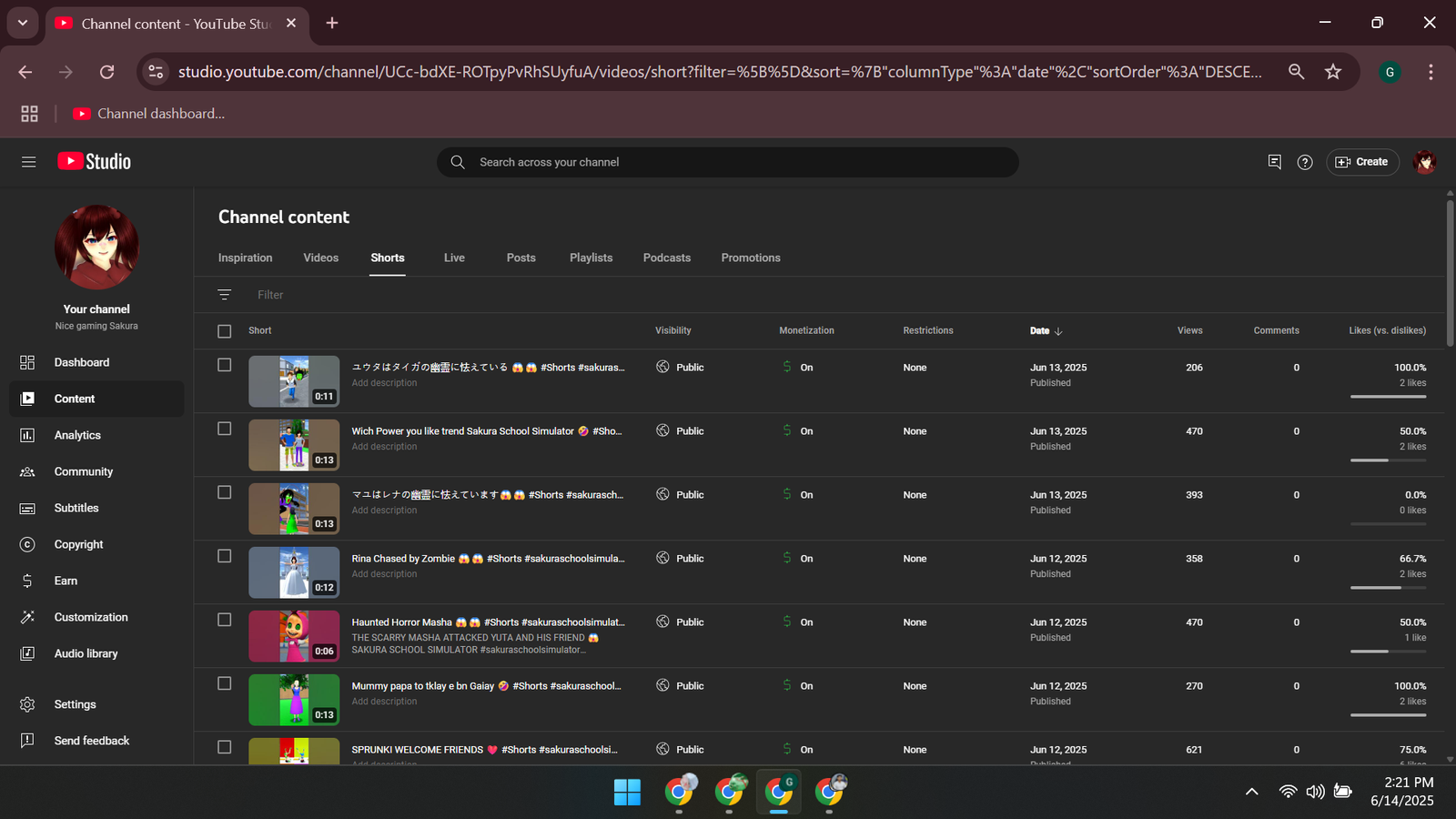Image resolution: width=1456 pixels, height=819 pixels.
Task: Select the SPRUNKI WELCOME FRIENDS checkbox
Action: [225, 747]
